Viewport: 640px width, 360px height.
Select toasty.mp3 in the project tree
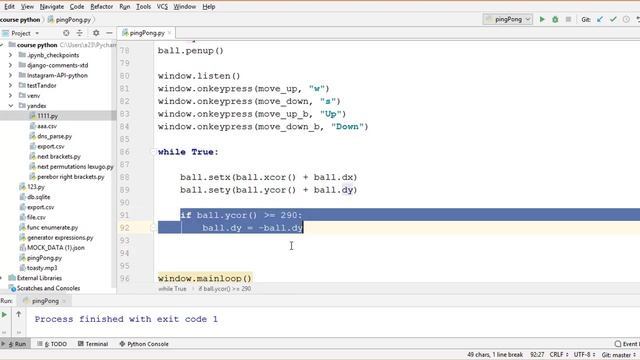[42, 268]
